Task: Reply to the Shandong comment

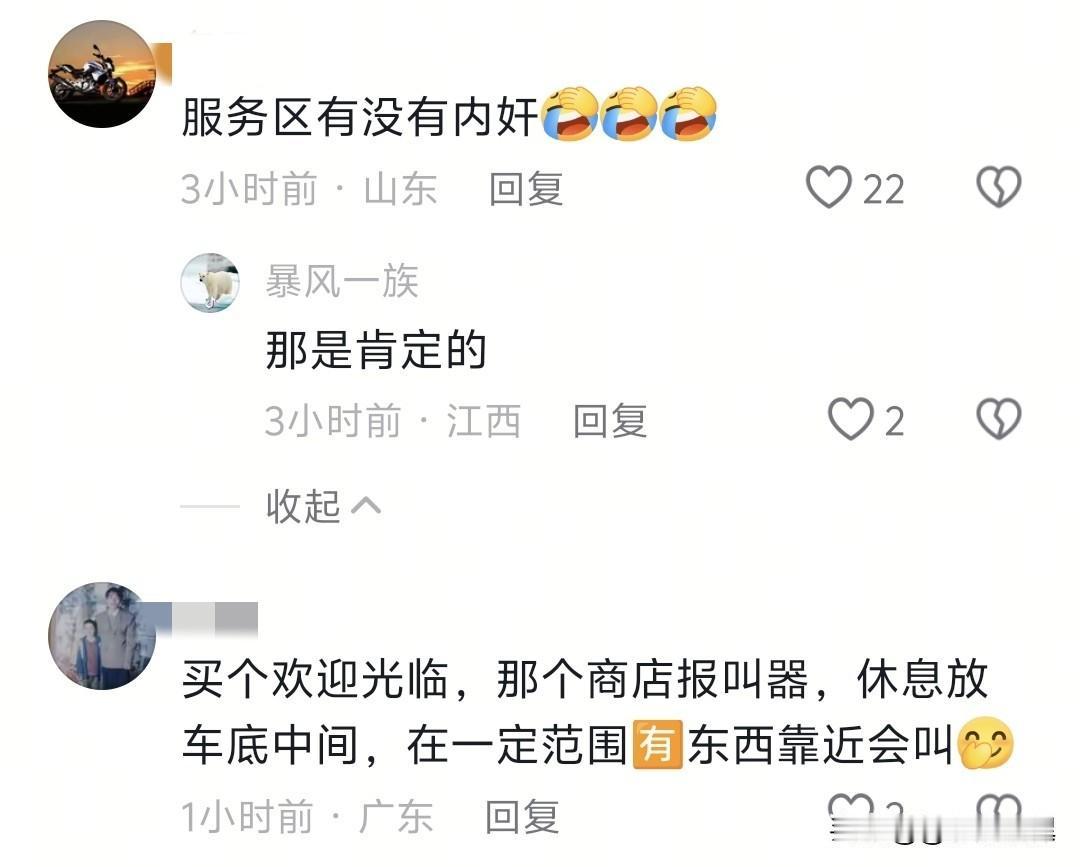Action: coord(526,189)
